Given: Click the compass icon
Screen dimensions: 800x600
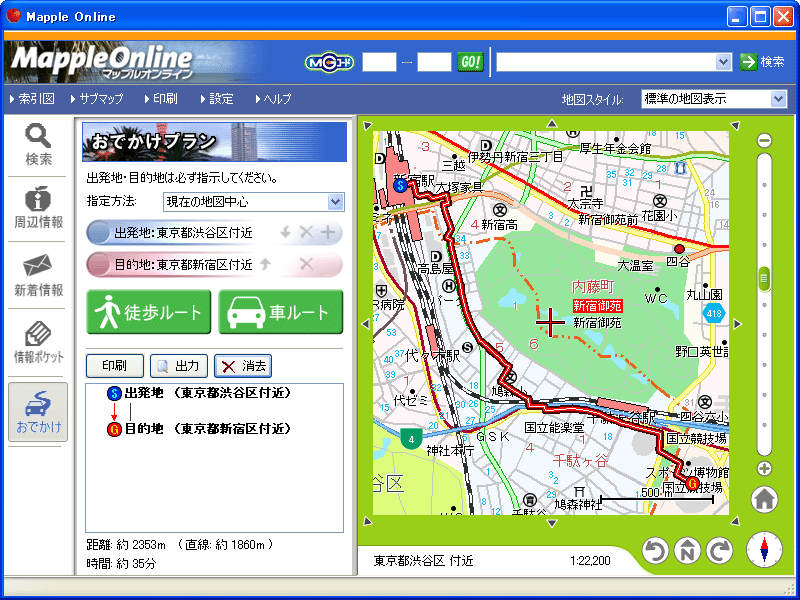Looking at the screenshot, I should [x=764, y=550].
